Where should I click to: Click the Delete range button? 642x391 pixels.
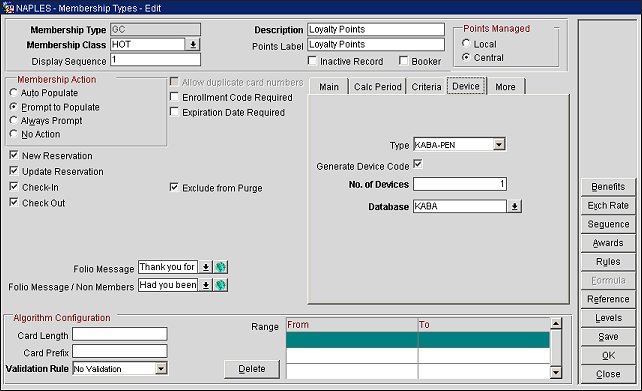point(252,369)
